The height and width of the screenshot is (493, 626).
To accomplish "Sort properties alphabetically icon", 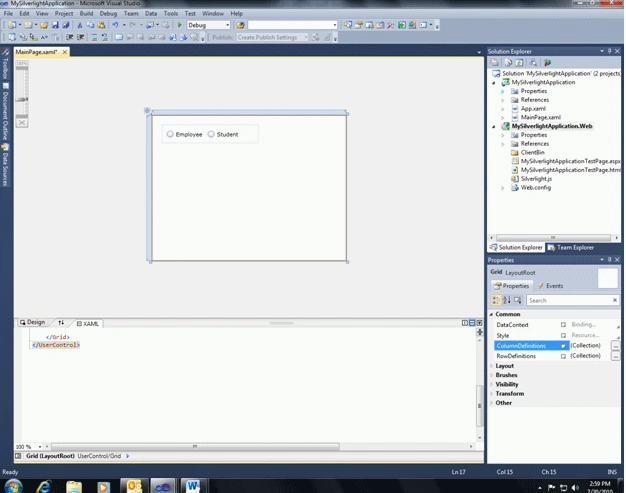I will [x=507, y=300].
